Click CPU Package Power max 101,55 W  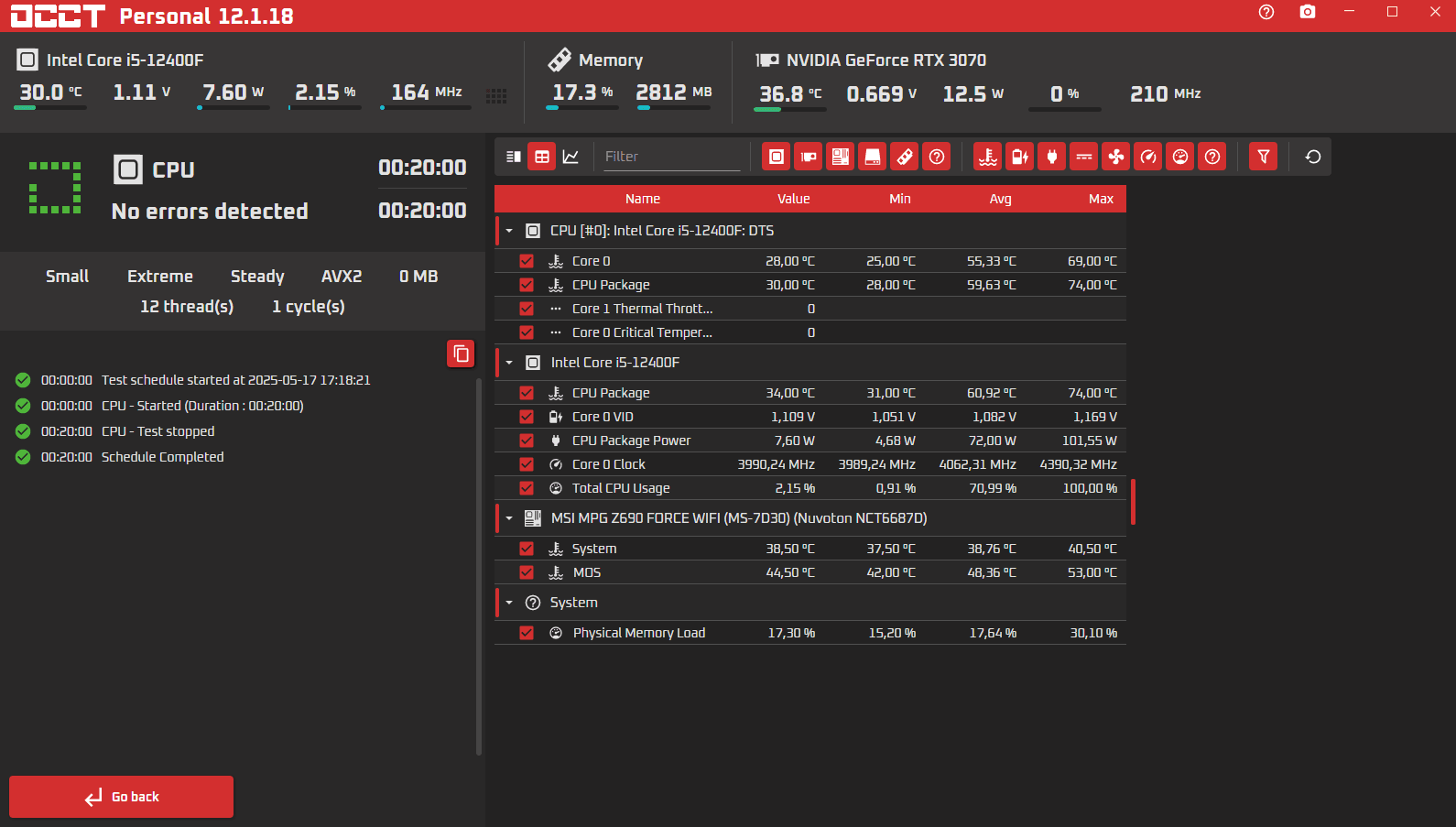click(1090, 441)
